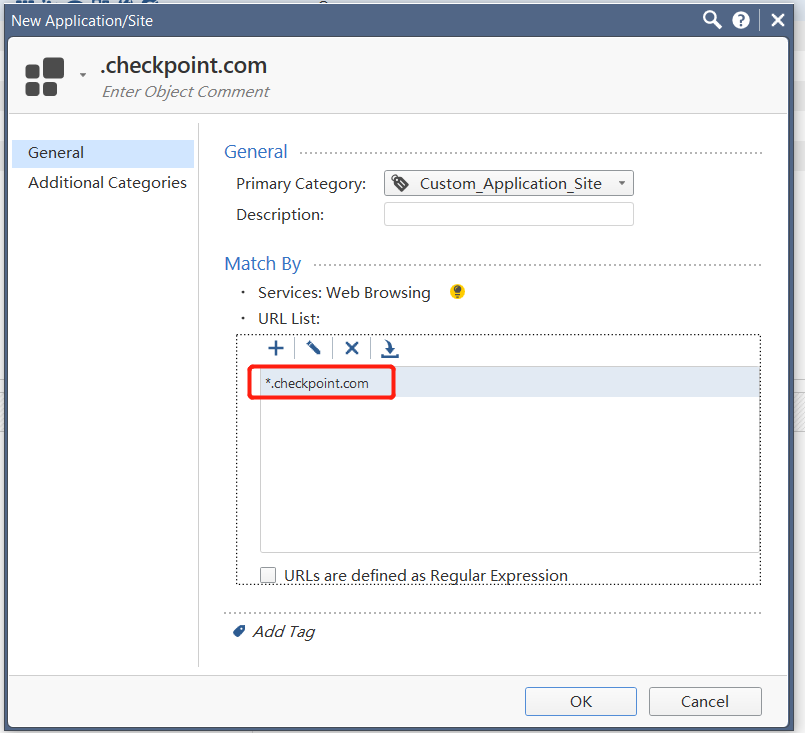Click the pencil icon to edit URL

point(314,348)
